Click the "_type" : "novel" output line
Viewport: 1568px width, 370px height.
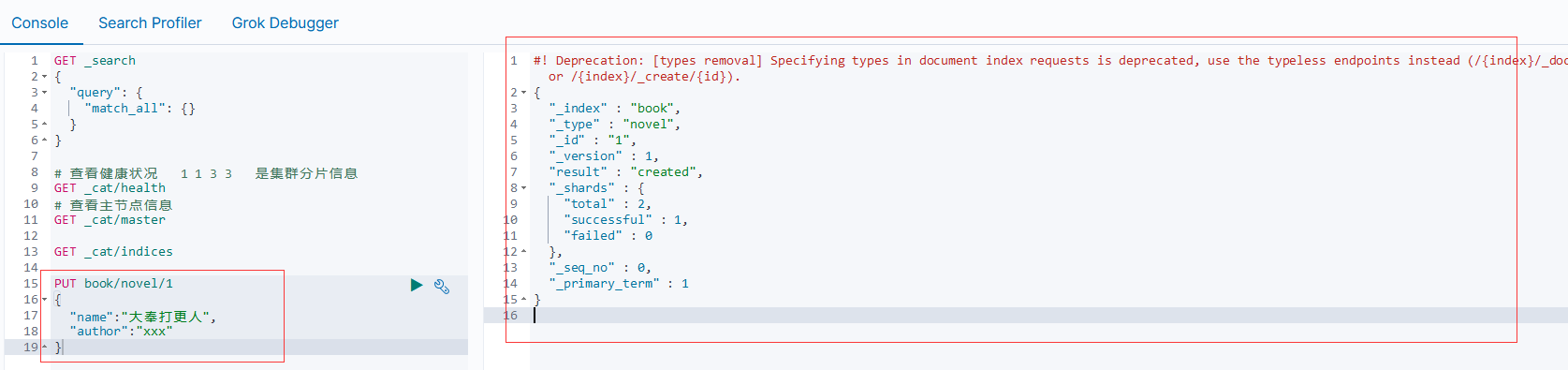tap(614, 125)
